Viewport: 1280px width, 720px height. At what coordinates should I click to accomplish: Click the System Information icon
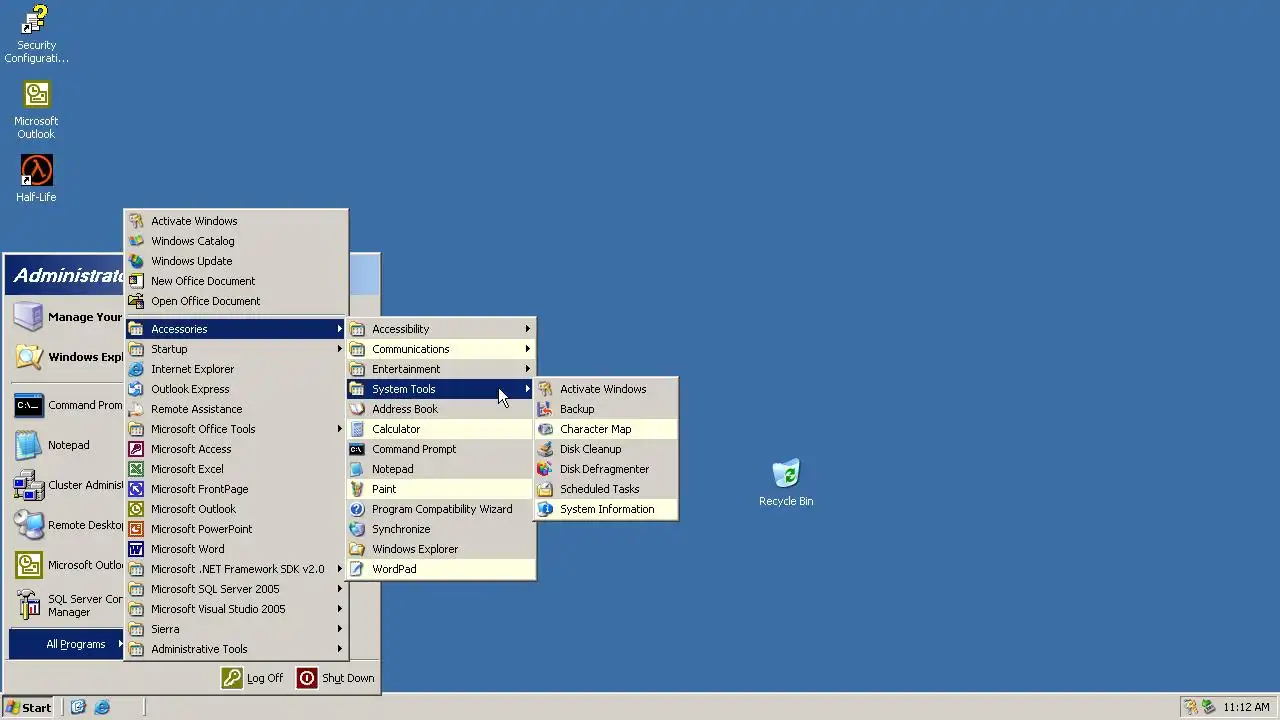545,509
